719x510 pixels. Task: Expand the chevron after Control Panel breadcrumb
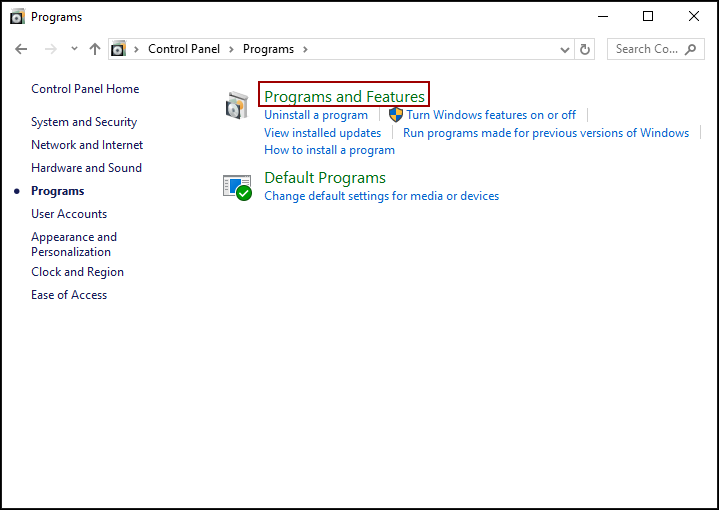232,49
